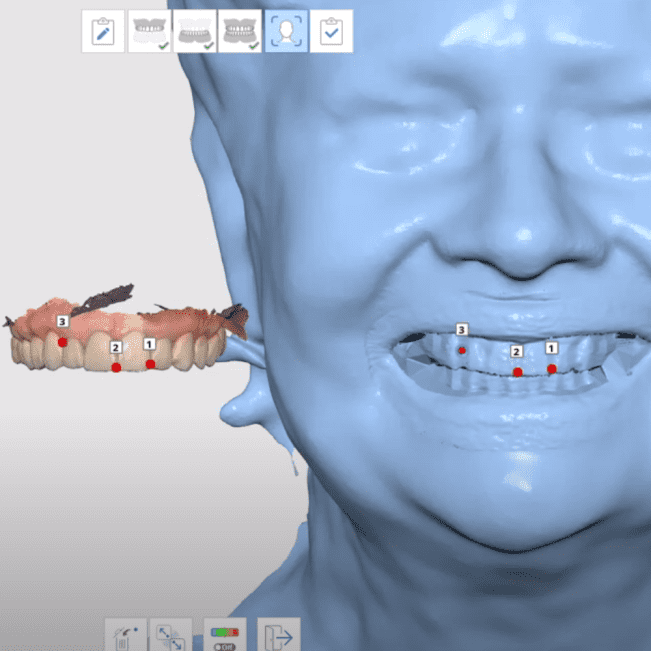Open the form edit clipboard step
This screenshot has height=651, width=651.
click(102, 32)
